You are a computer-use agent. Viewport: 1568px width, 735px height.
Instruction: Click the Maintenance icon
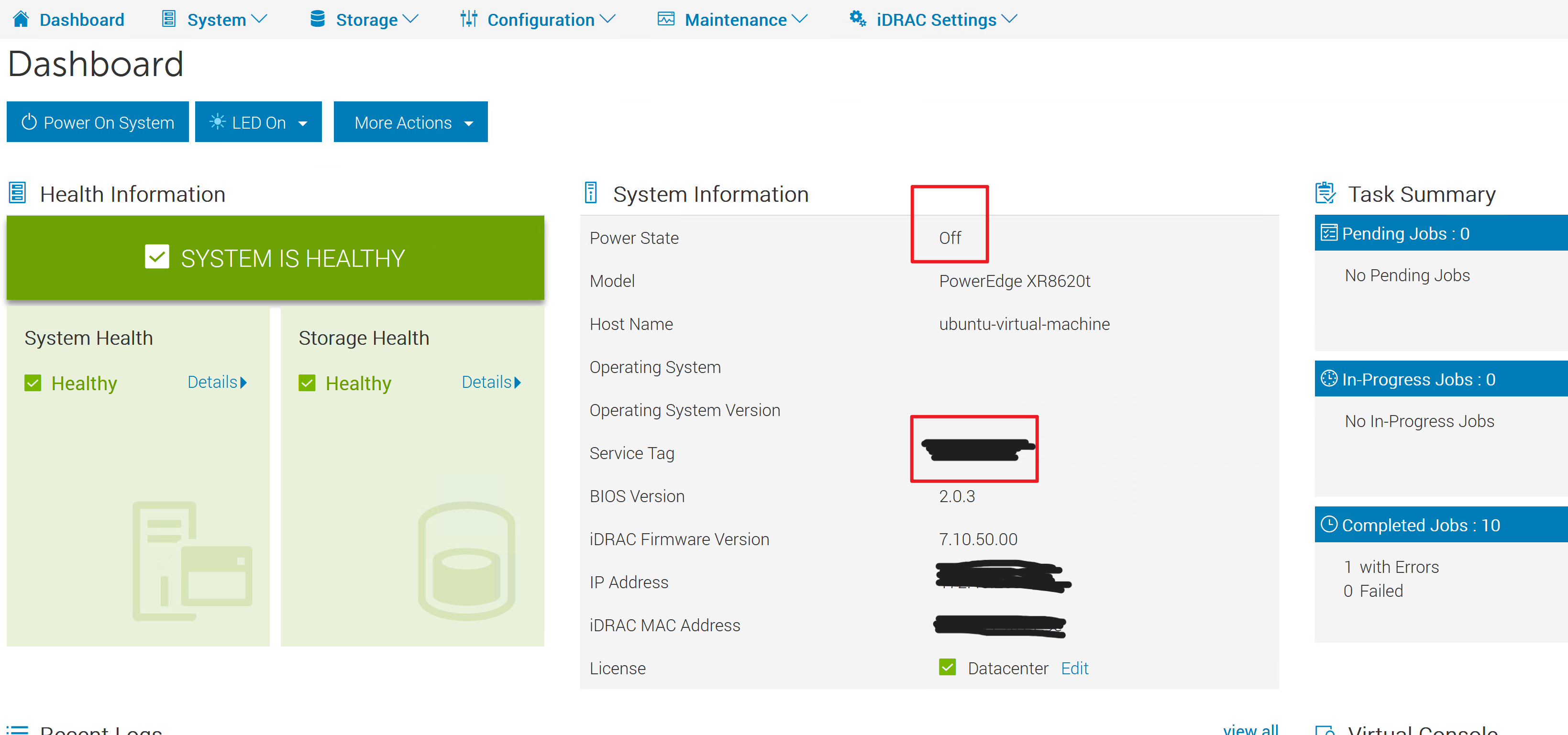click(665, 19)
